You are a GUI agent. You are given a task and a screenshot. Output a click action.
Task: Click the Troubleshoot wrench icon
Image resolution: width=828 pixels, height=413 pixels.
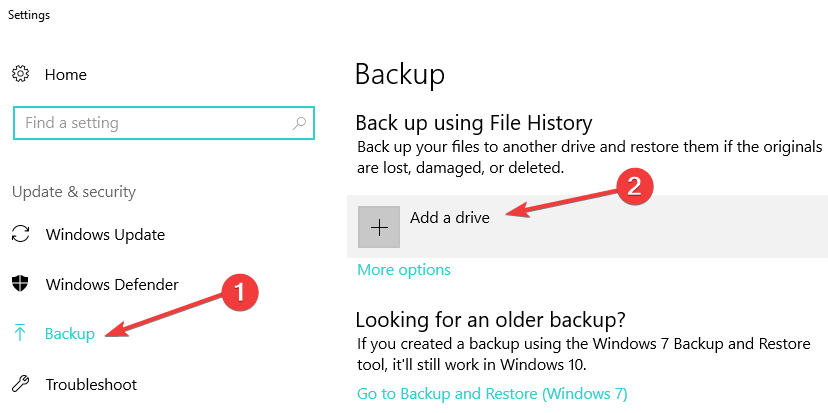[x=20, y=384]
